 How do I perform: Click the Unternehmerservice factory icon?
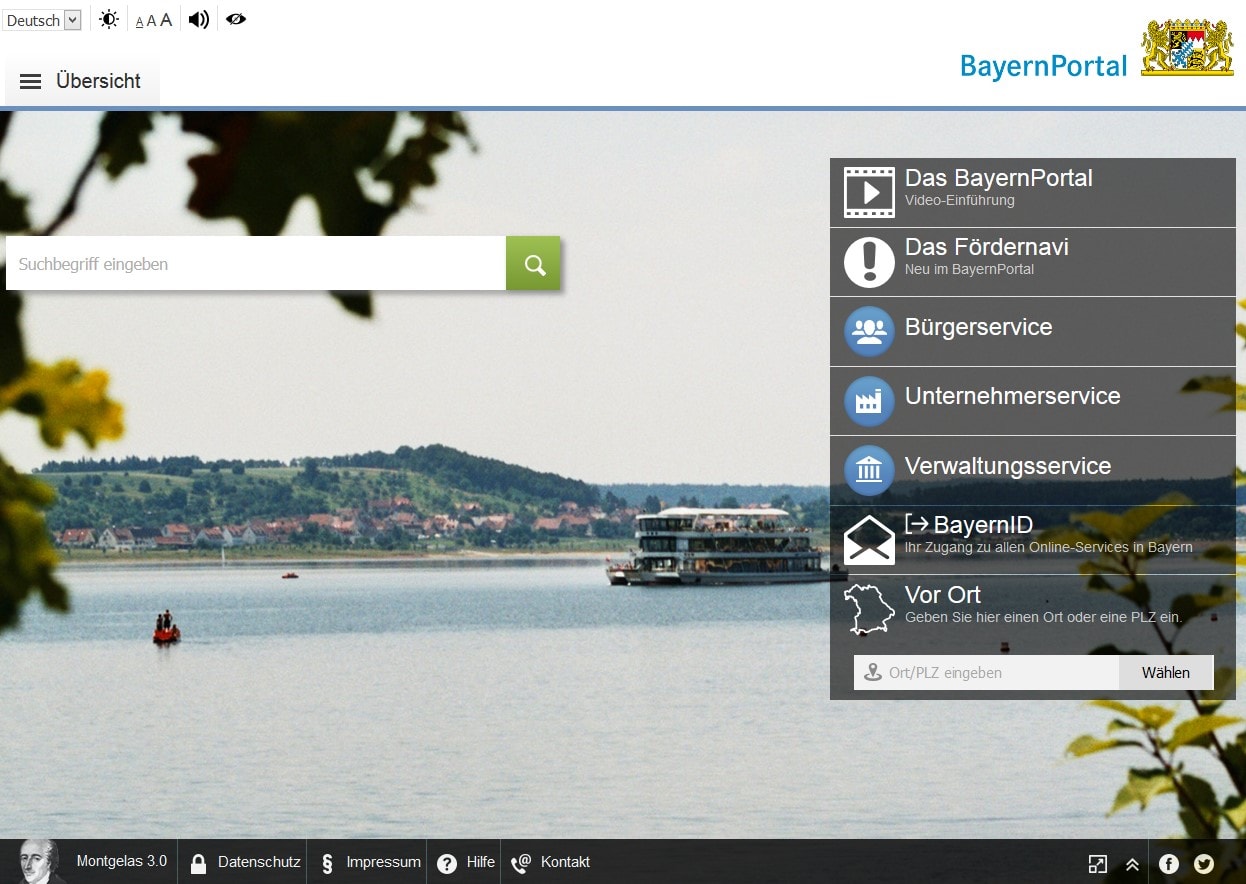(x=869, y=400)
